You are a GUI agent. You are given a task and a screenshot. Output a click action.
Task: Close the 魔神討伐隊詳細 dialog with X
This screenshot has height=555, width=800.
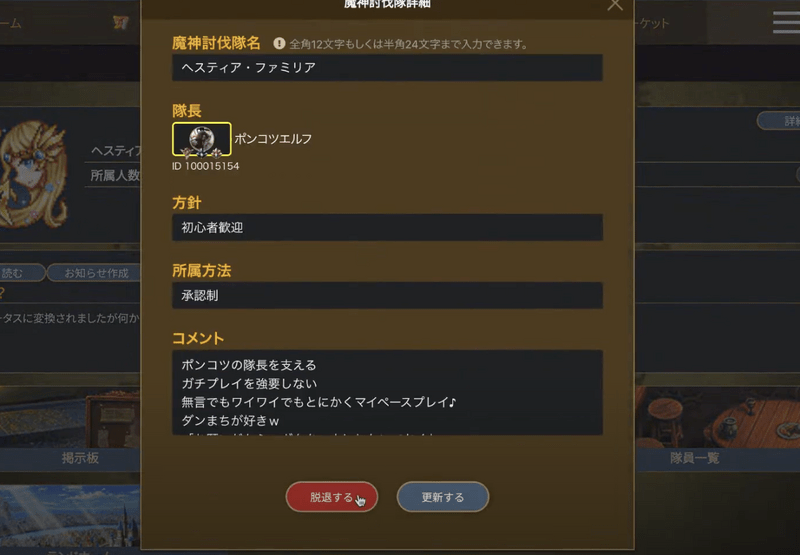coord(615,5)
